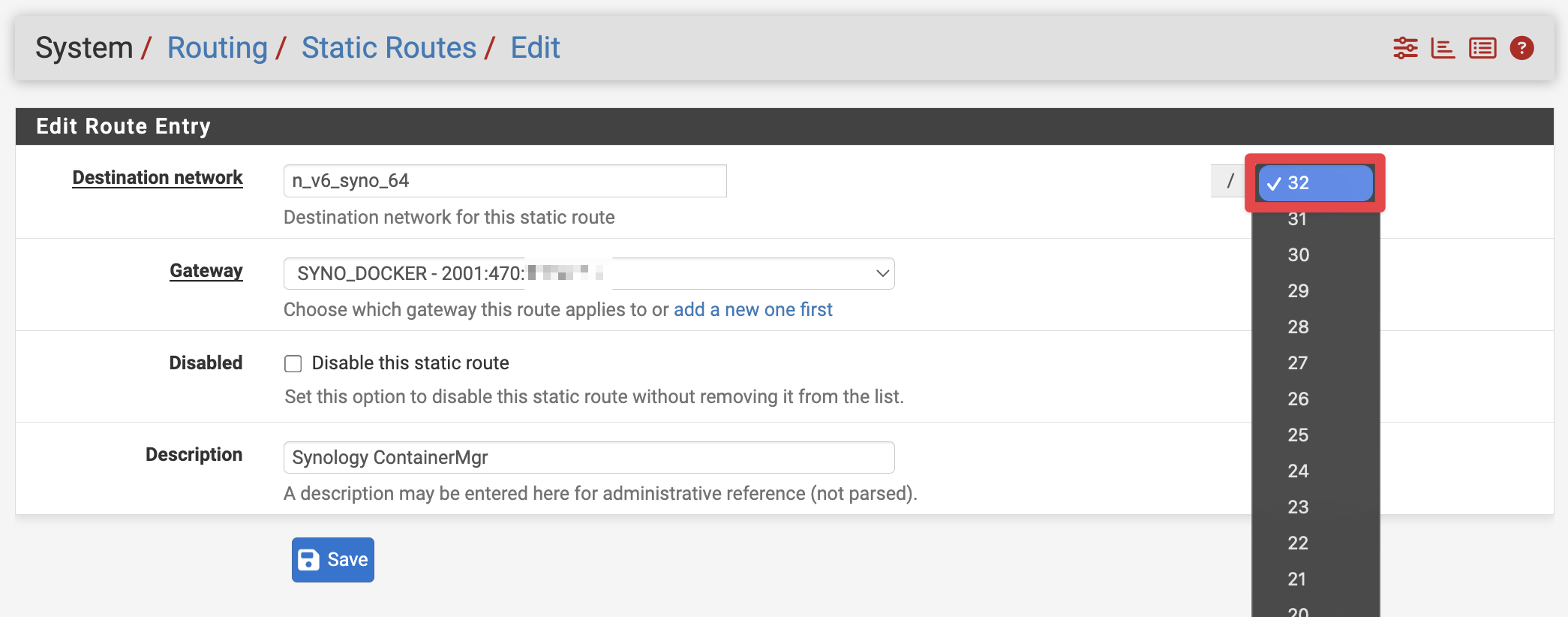
Task: Open the related log entries icon
Action: [1482, 48]
